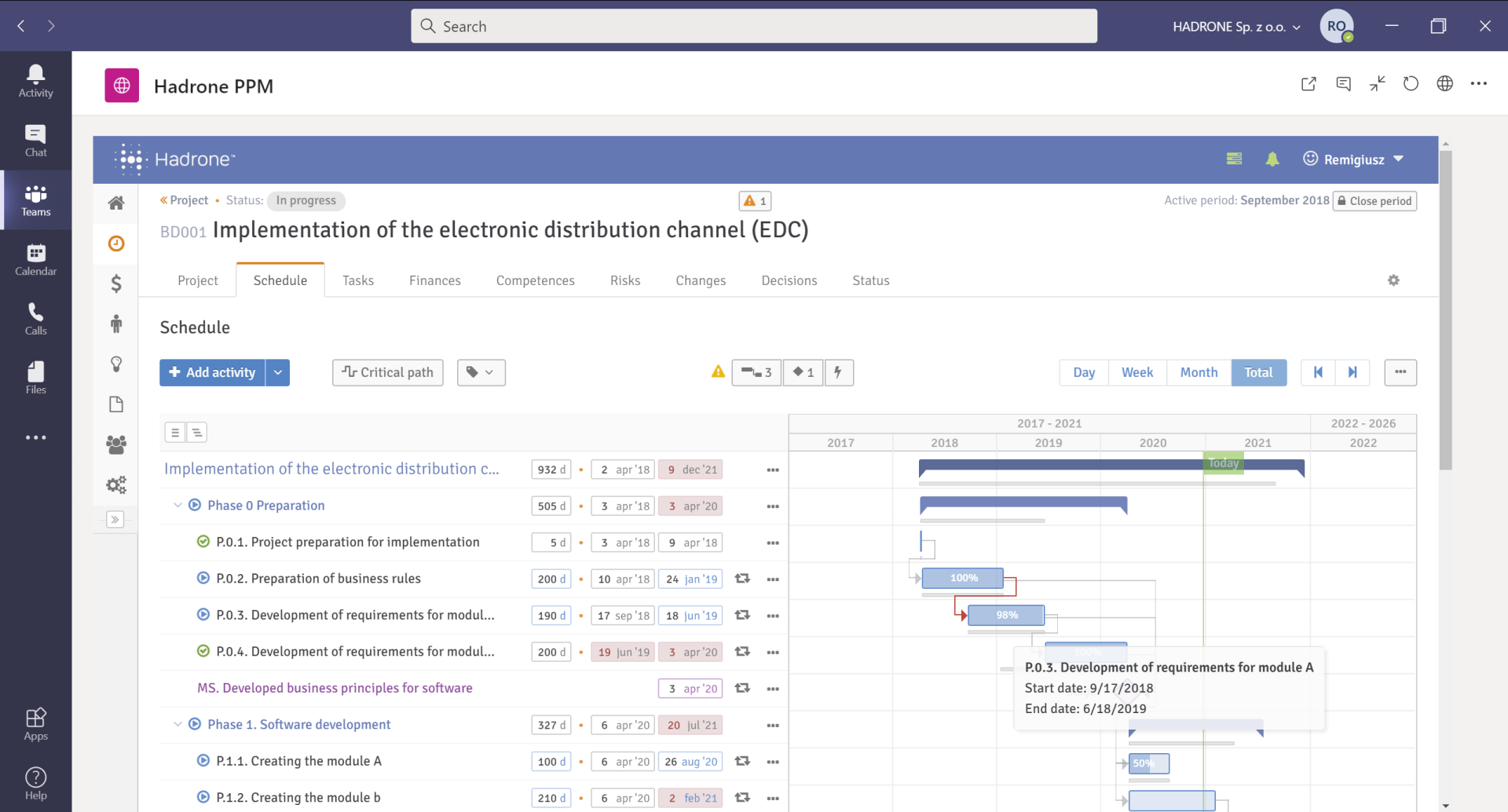The image size is (1508, 812).
Task: Switch timeline scale to Day
Action: (x=1084, y=372)
